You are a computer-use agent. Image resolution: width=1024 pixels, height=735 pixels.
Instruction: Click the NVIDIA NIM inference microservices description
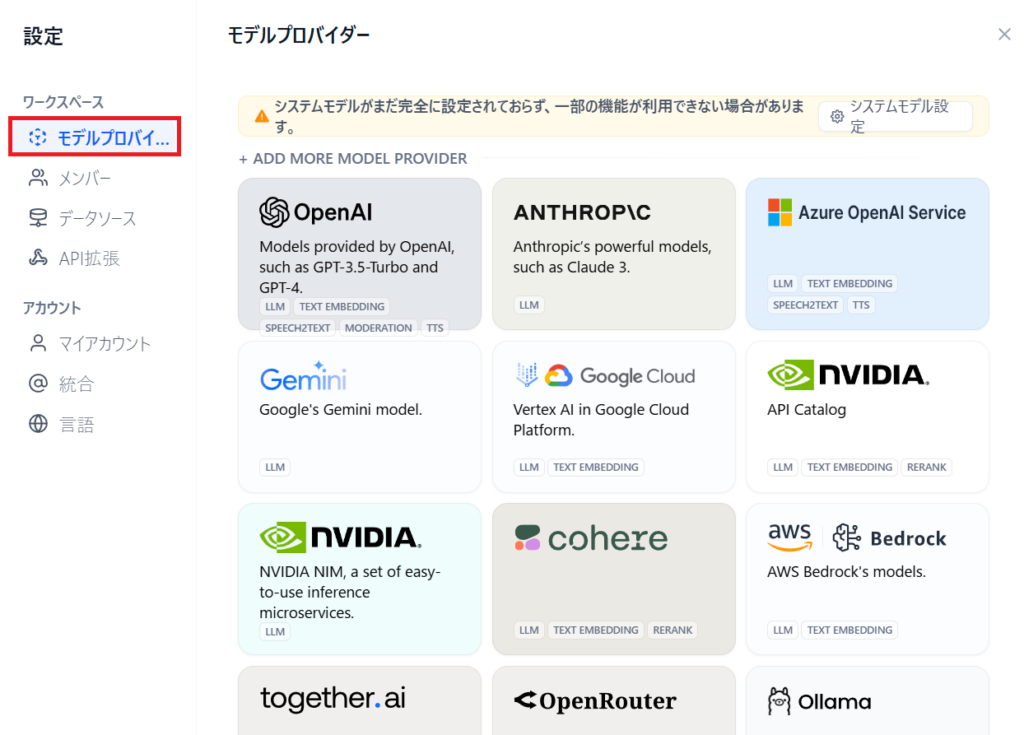(350, 592)
